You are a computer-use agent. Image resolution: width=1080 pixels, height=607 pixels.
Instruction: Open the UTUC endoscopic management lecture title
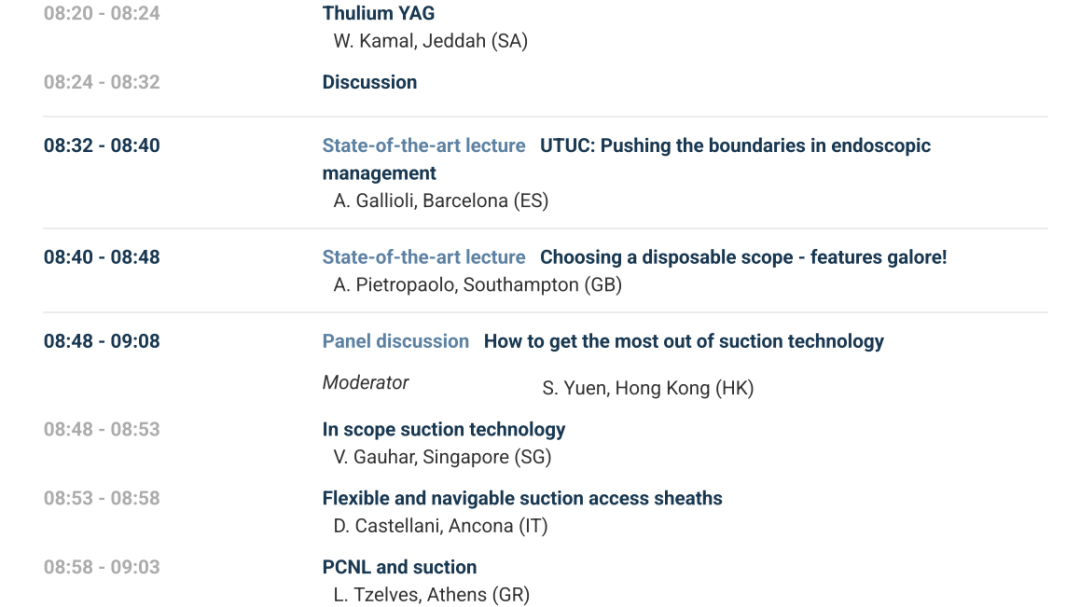coord(735,146)
